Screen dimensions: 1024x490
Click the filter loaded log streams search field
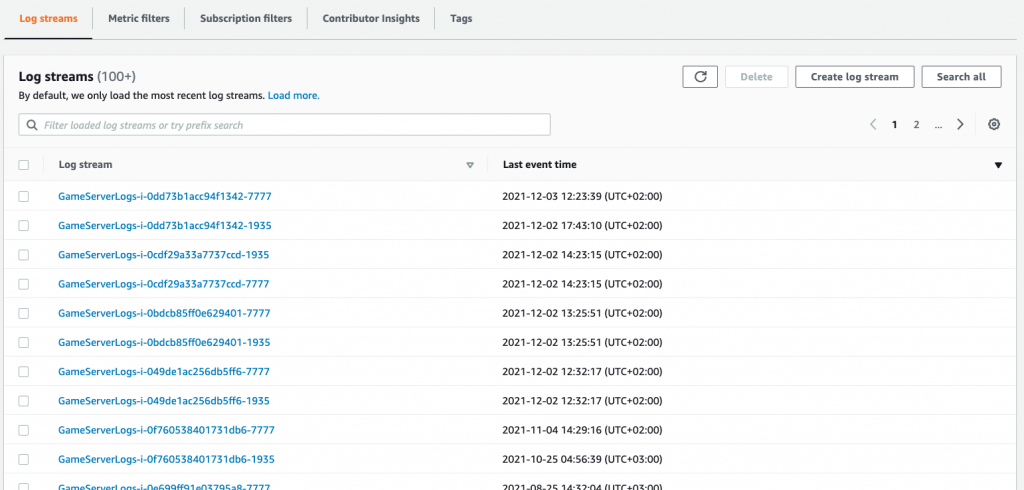284,125
